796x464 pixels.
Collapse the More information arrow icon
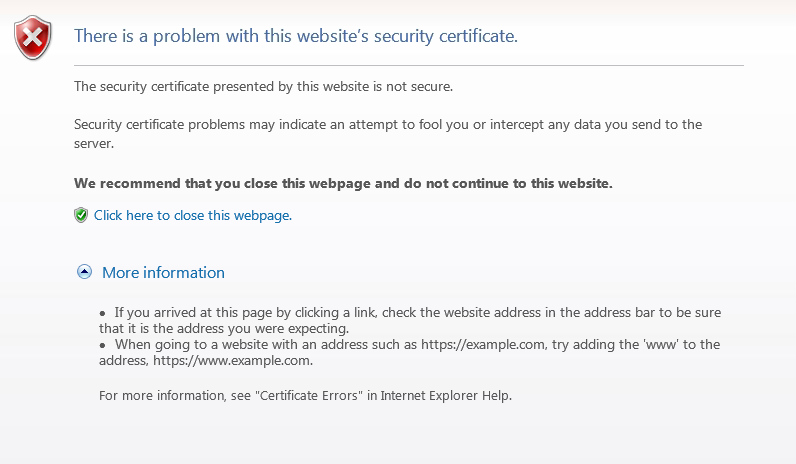tap(84, 272)
